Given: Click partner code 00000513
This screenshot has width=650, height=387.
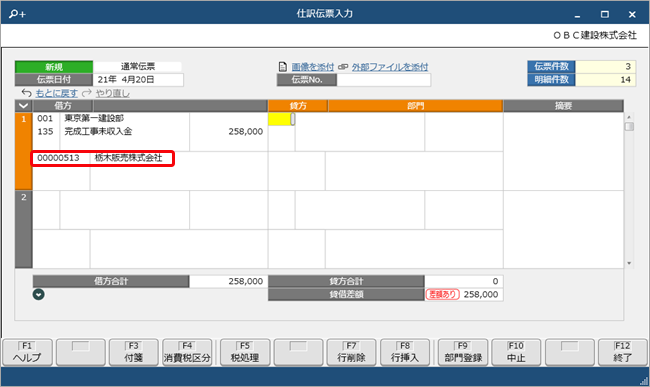Looking at the screenshot, I should [x=58, y=158].
